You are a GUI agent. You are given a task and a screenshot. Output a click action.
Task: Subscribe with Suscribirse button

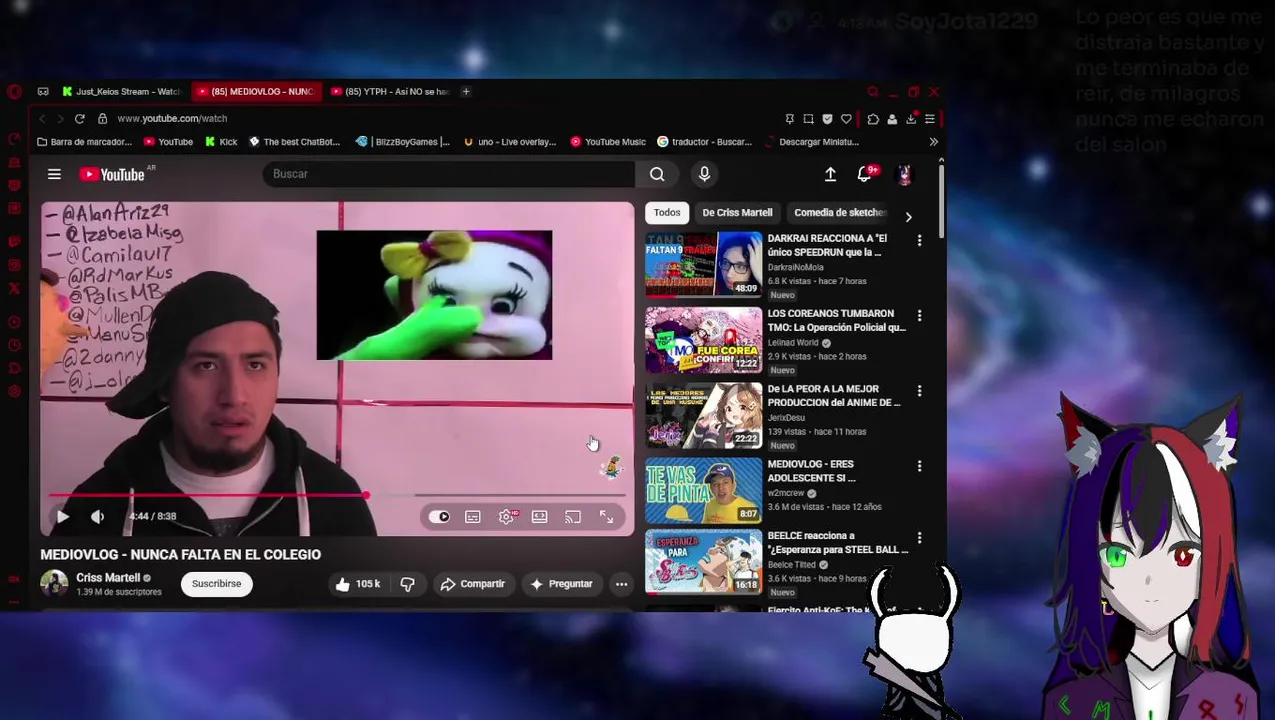click(217, 584)
